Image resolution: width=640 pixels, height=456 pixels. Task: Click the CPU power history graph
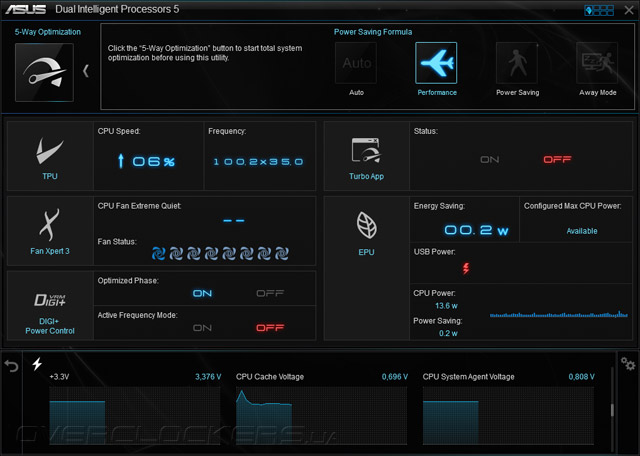[x=559, y=314]
